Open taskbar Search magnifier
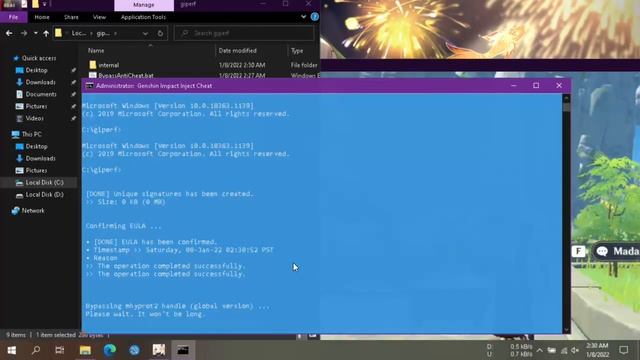Screen dimensions: 640x360 click(x=36, y=350)
